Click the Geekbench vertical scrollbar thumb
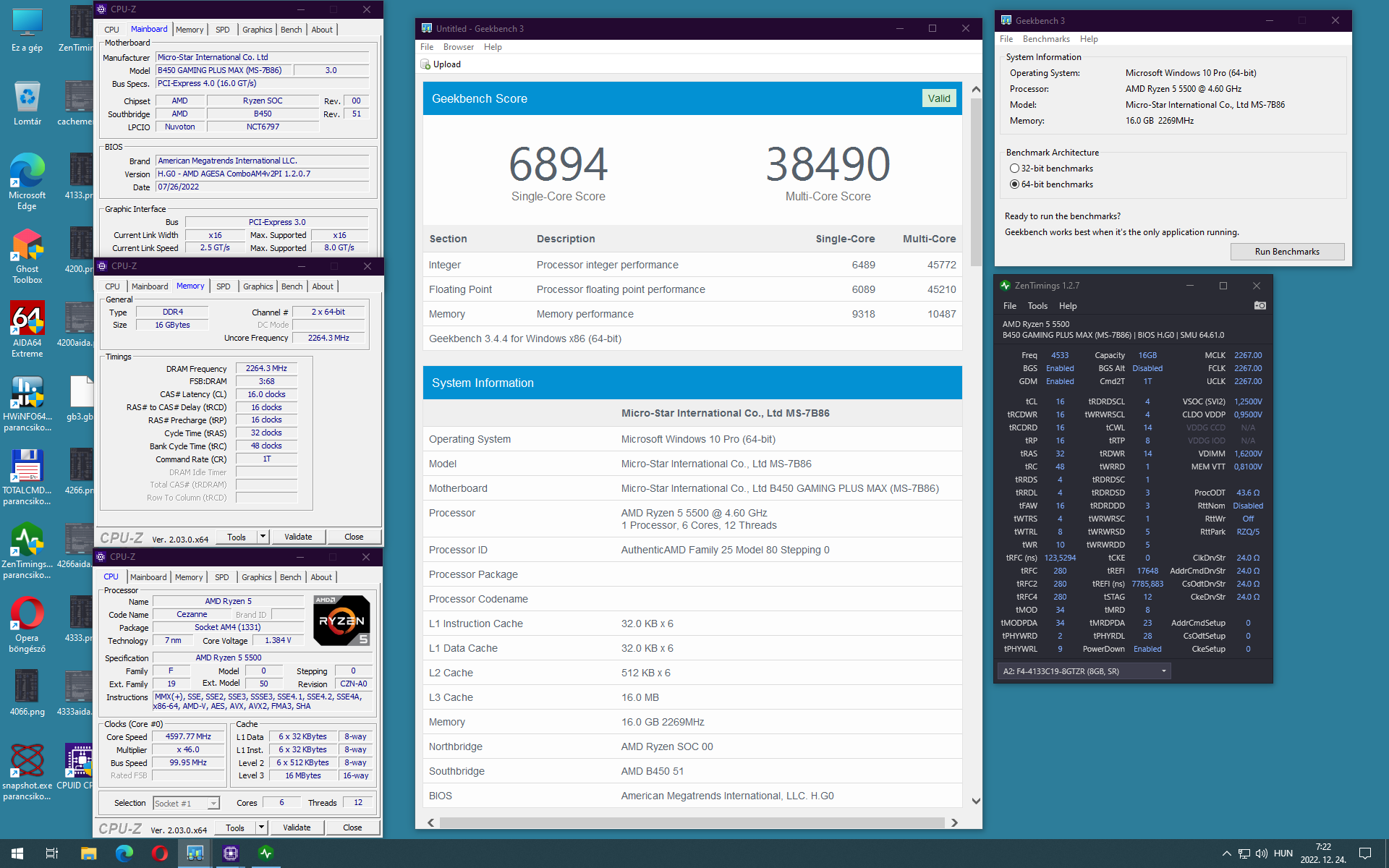The height and width of the screenshot is (868, 1389). 976,181
